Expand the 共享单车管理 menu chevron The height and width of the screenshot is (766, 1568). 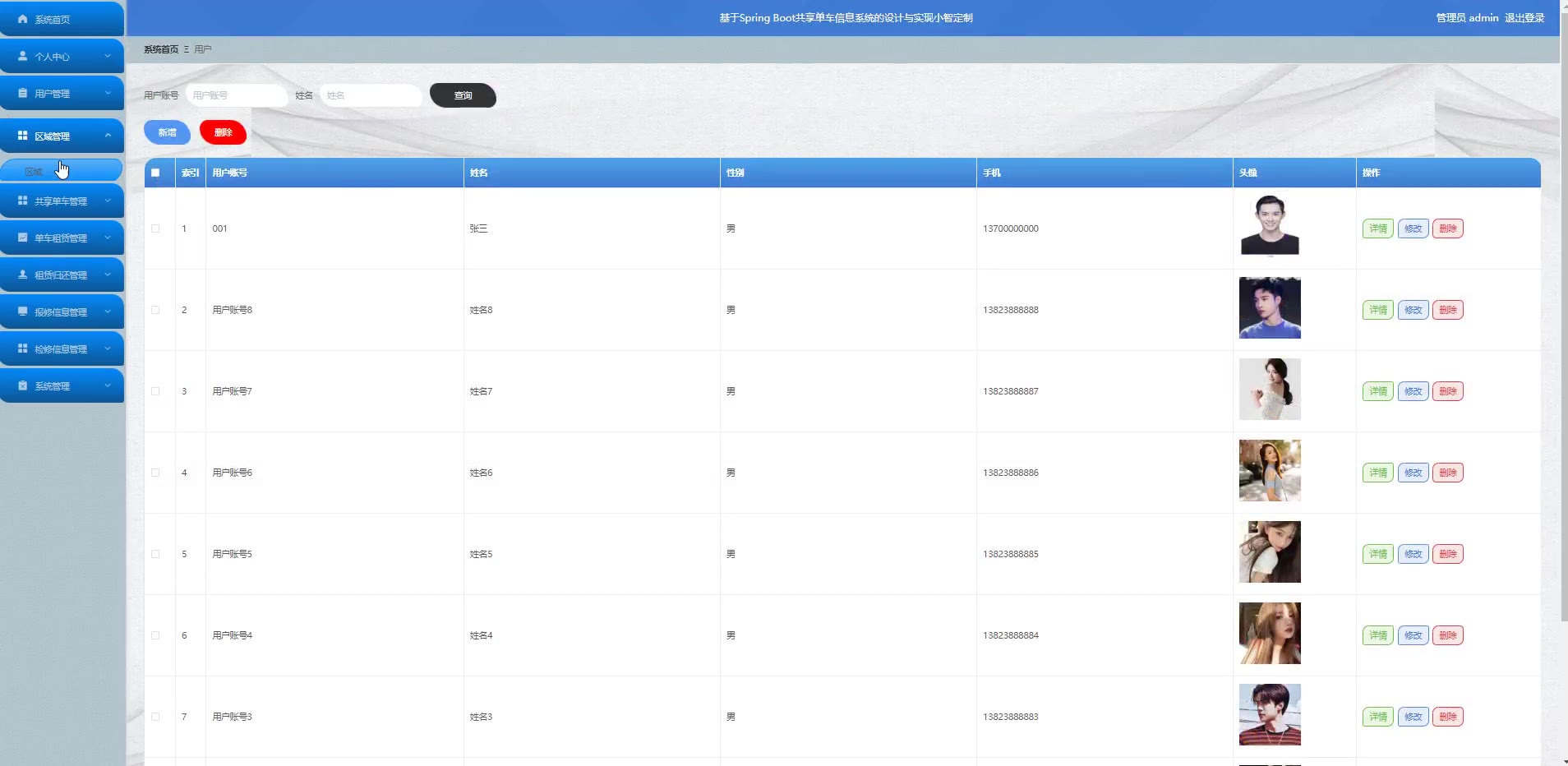pyautogui.click(x=108, y=201)
